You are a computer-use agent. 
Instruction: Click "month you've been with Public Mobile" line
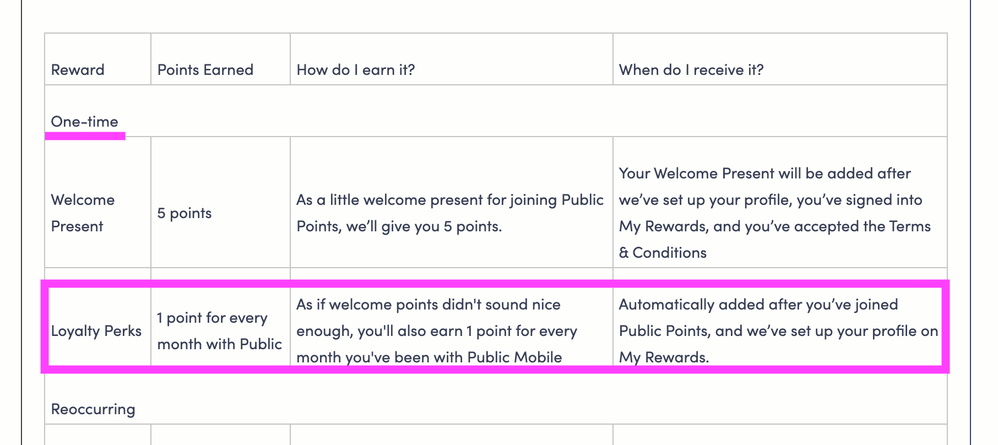429,357
